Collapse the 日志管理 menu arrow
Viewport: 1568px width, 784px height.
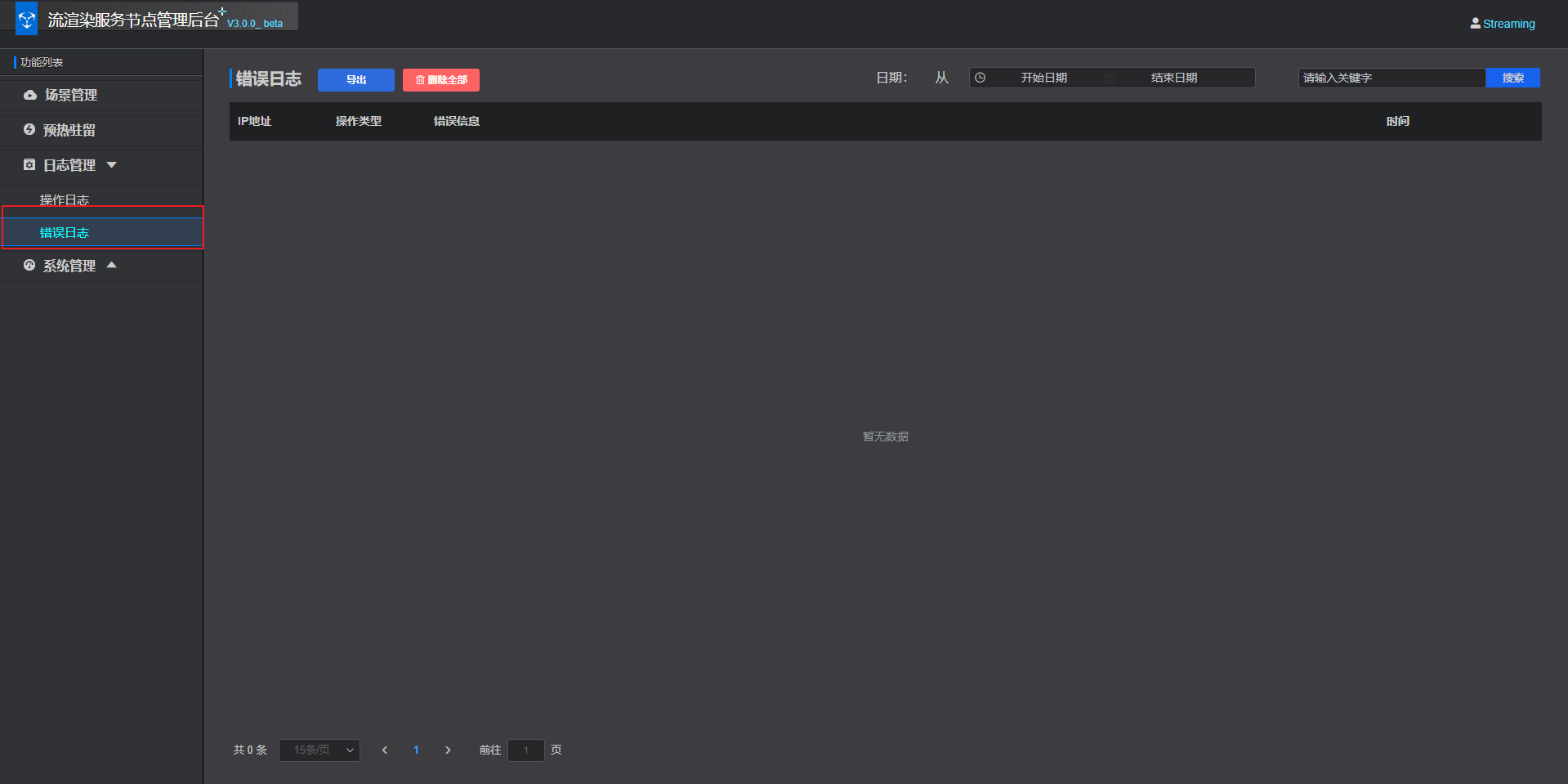click(112, 165)
